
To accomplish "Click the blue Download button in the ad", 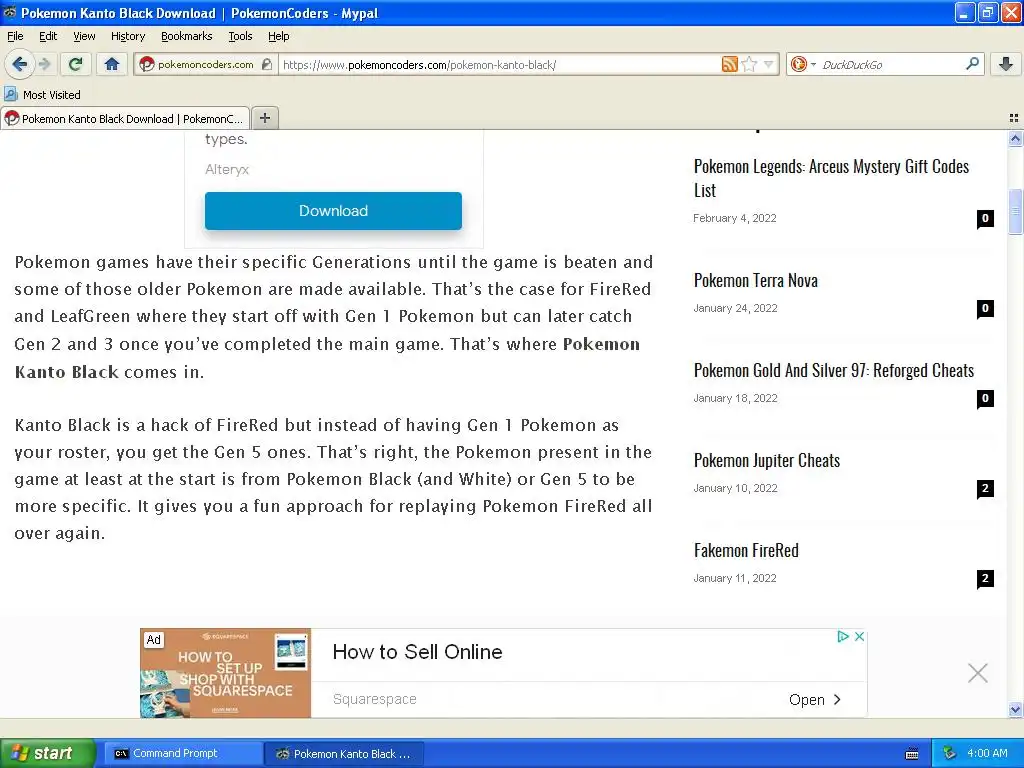I will coord(333,211).
